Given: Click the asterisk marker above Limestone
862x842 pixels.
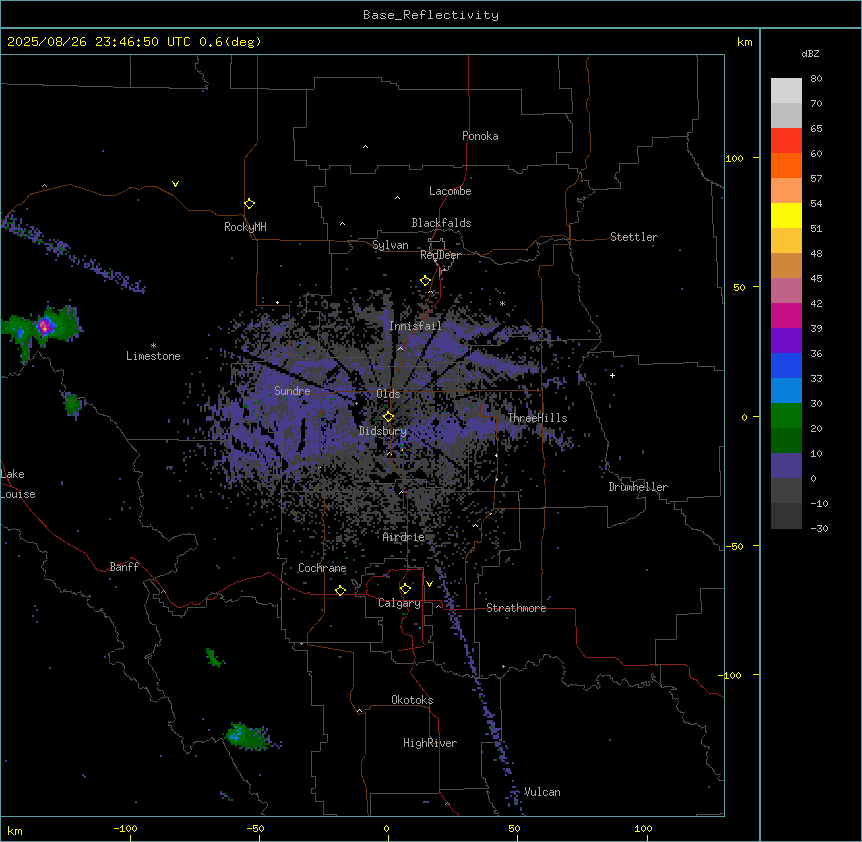Looking at the screenshot, I should [x=153, y=346].
